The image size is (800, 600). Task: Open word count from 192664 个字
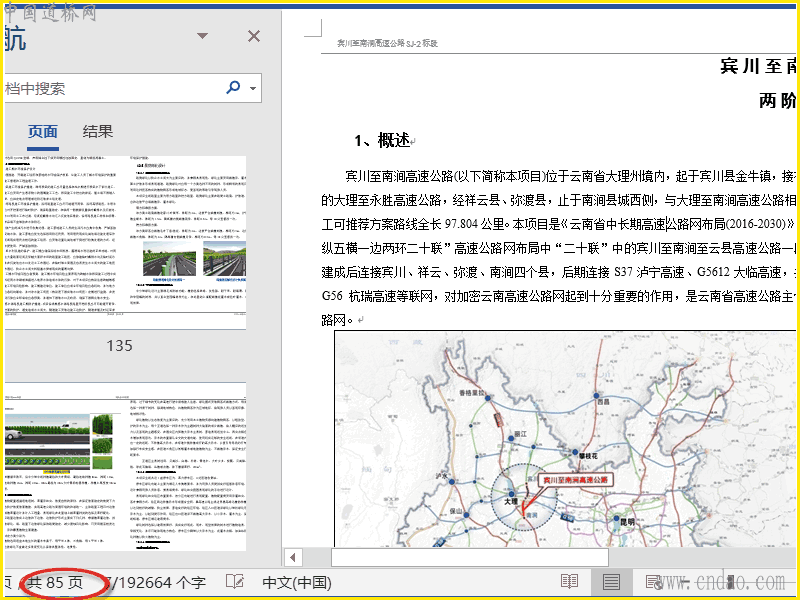coord(158,582)
